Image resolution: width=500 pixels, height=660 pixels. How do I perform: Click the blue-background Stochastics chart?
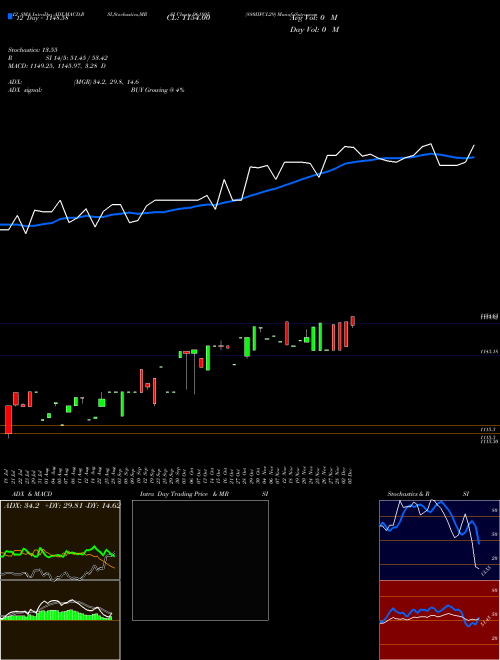(x=439, y=540)
